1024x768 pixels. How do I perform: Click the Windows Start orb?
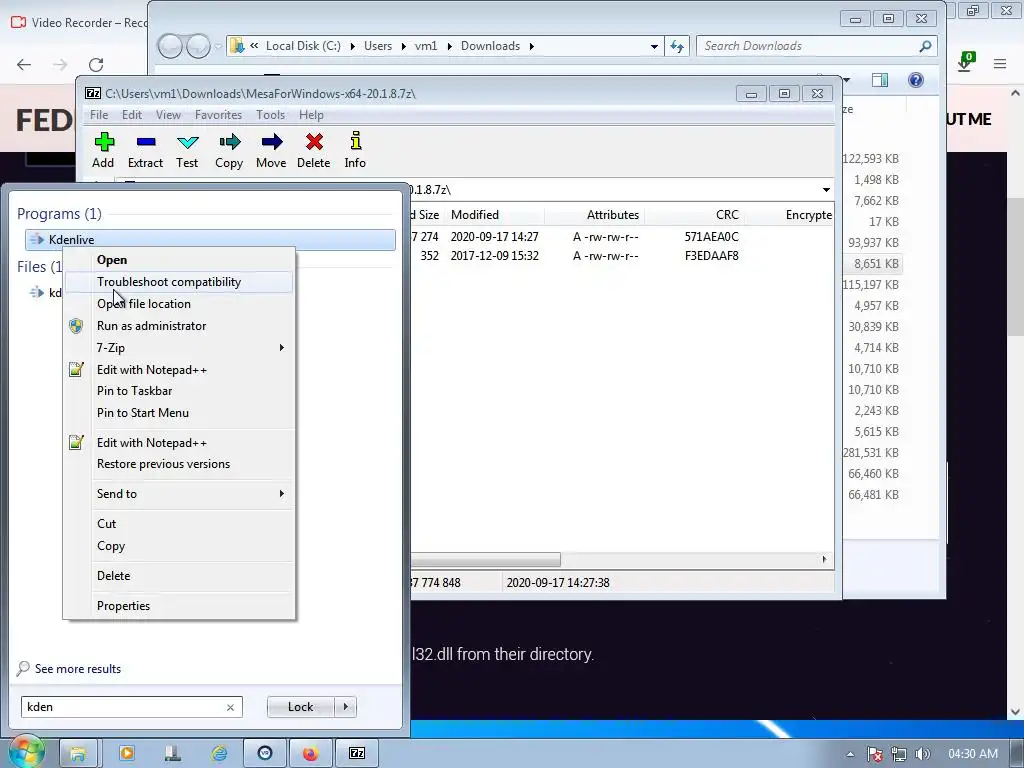(26, 752)
